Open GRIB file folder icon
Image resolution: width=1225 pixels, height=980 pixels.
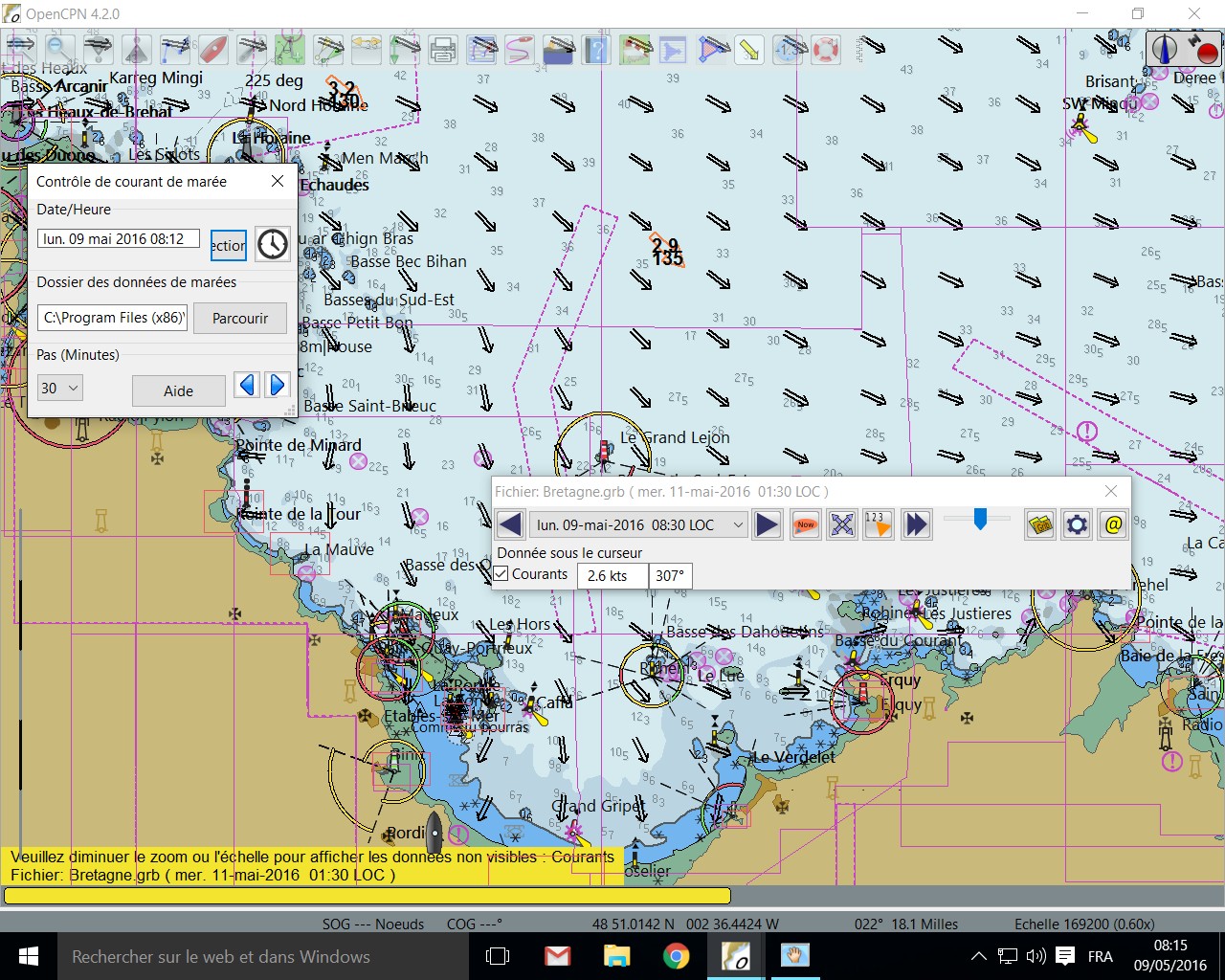pos(1040,524)
